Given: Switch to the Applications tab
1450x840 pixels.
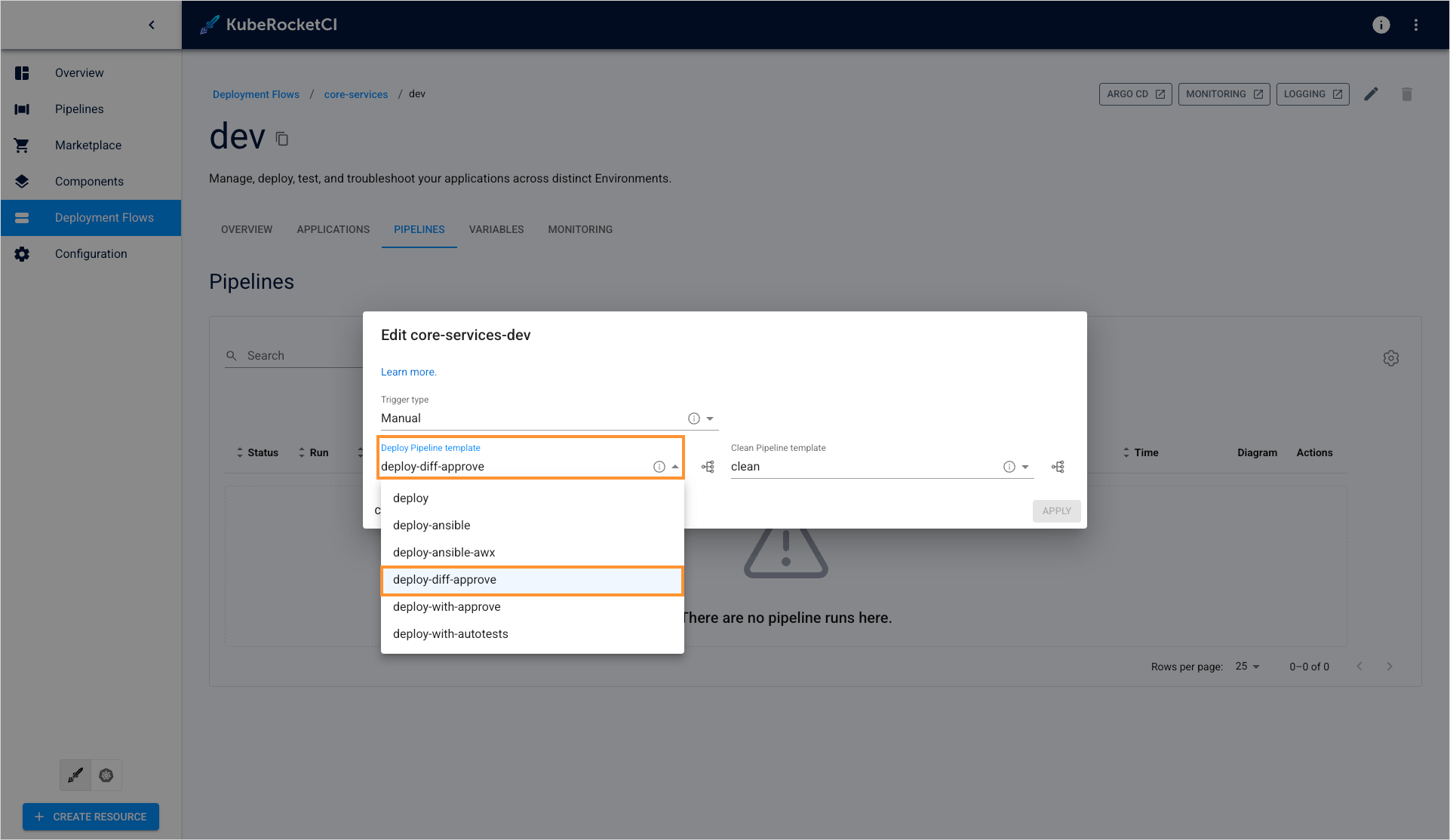Looking at the screenshot, I should tap(333, 229).
